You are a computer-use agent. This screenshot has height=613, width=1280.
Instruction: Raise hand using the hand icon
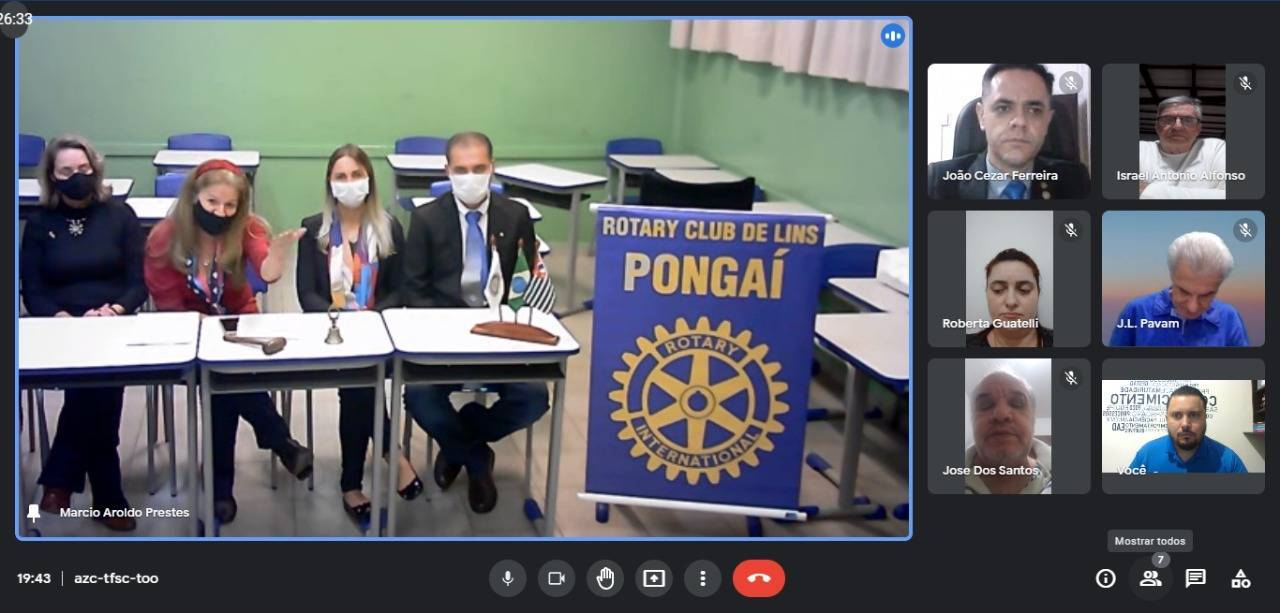(x=605, y=578)
